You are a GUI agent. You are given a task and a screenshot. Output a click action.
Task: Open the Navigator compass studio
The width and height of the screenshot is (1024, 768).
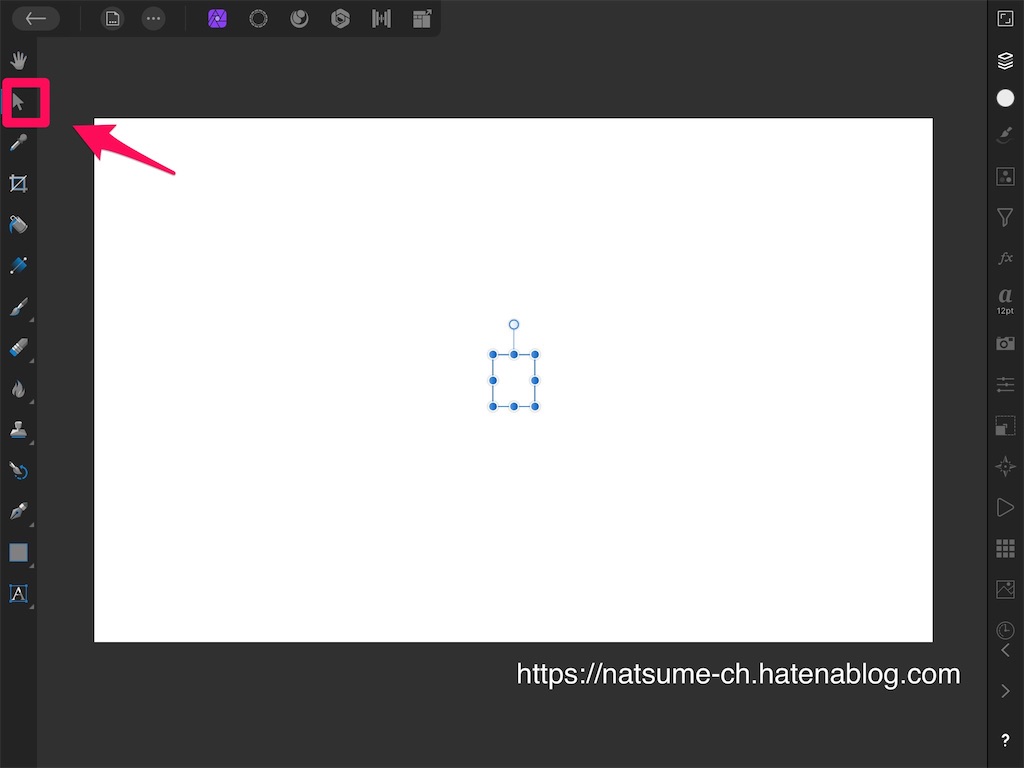pyautogui.click(x=1005, y=466)
